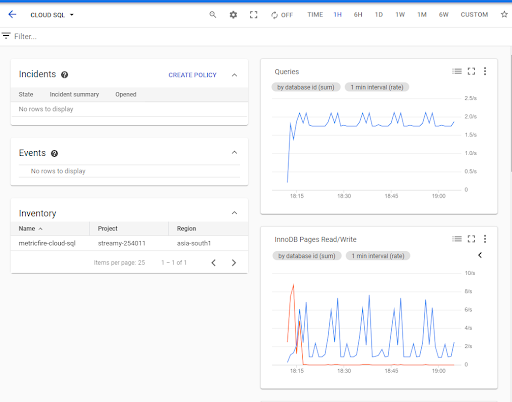Select the 6H time range
Viewport: 512px width, 402px height.
coord(358,15)
